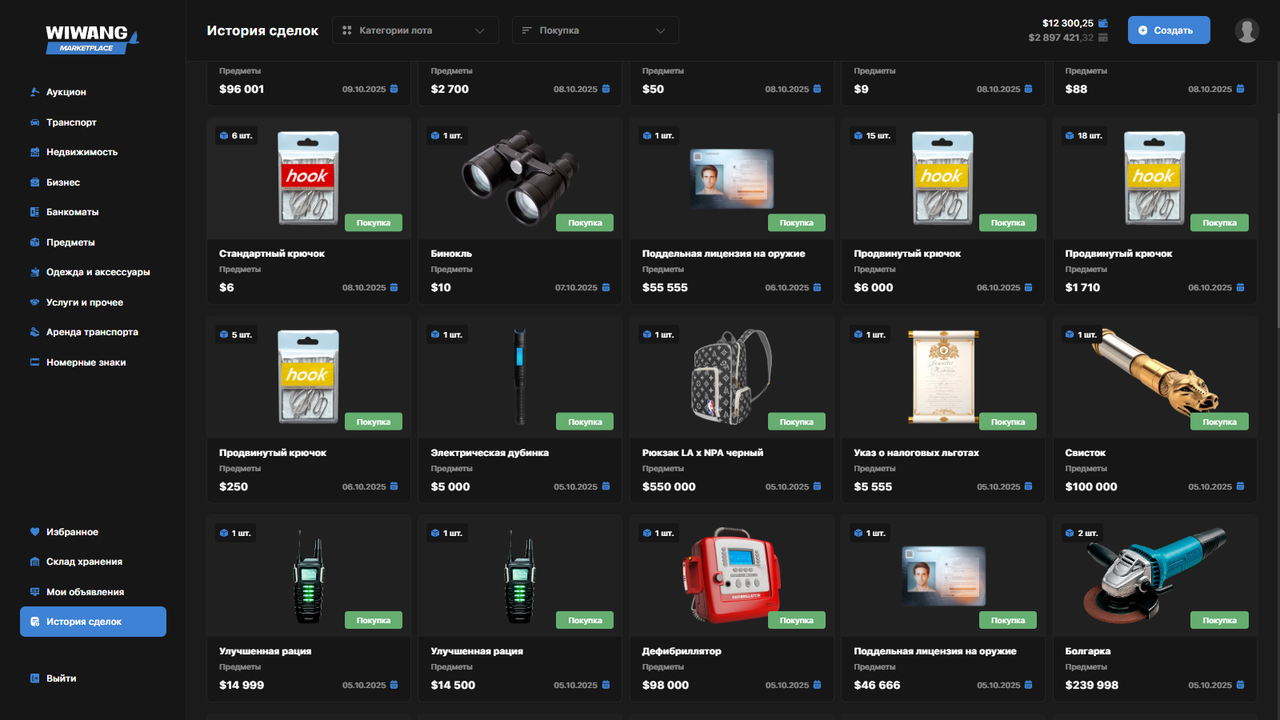Click the wallet icon beside the $12 300,25 balance
Viewport: 1280px width, 720px height.
(x=1103, y=22)
